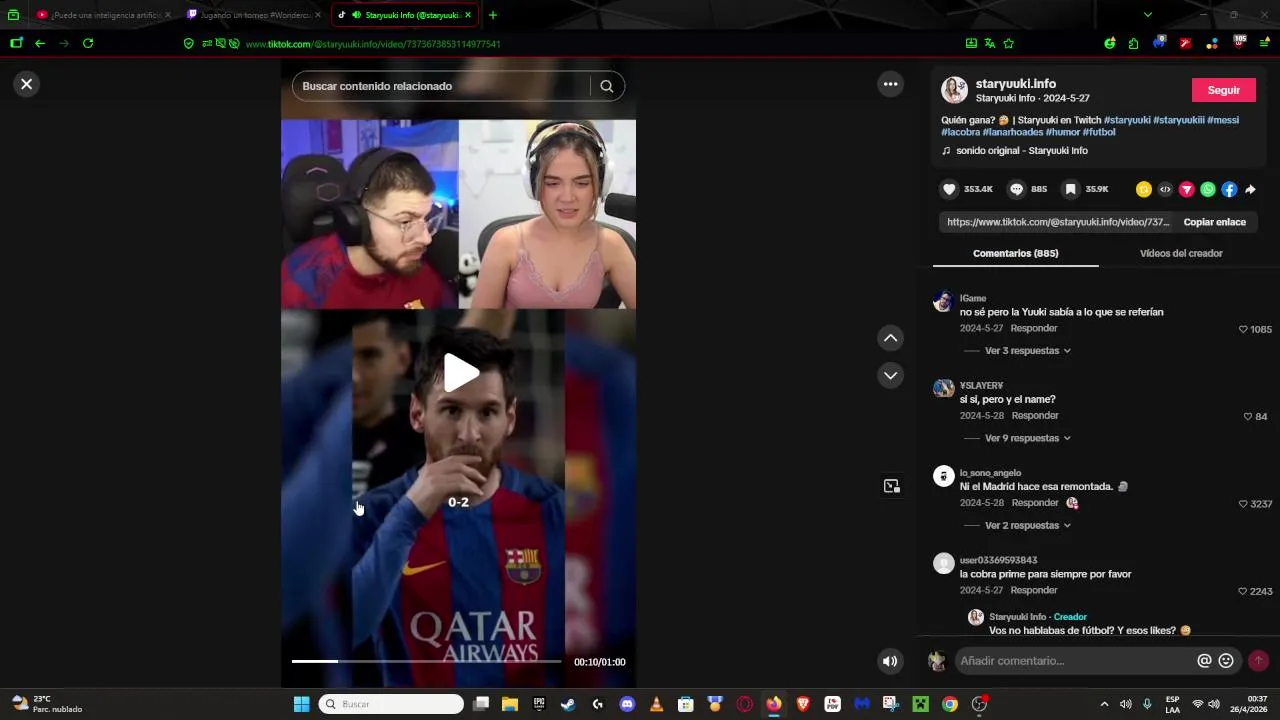Close the TikTok video viewer
This screenshot has width=1280, height=720.
(x=27, y=84)
